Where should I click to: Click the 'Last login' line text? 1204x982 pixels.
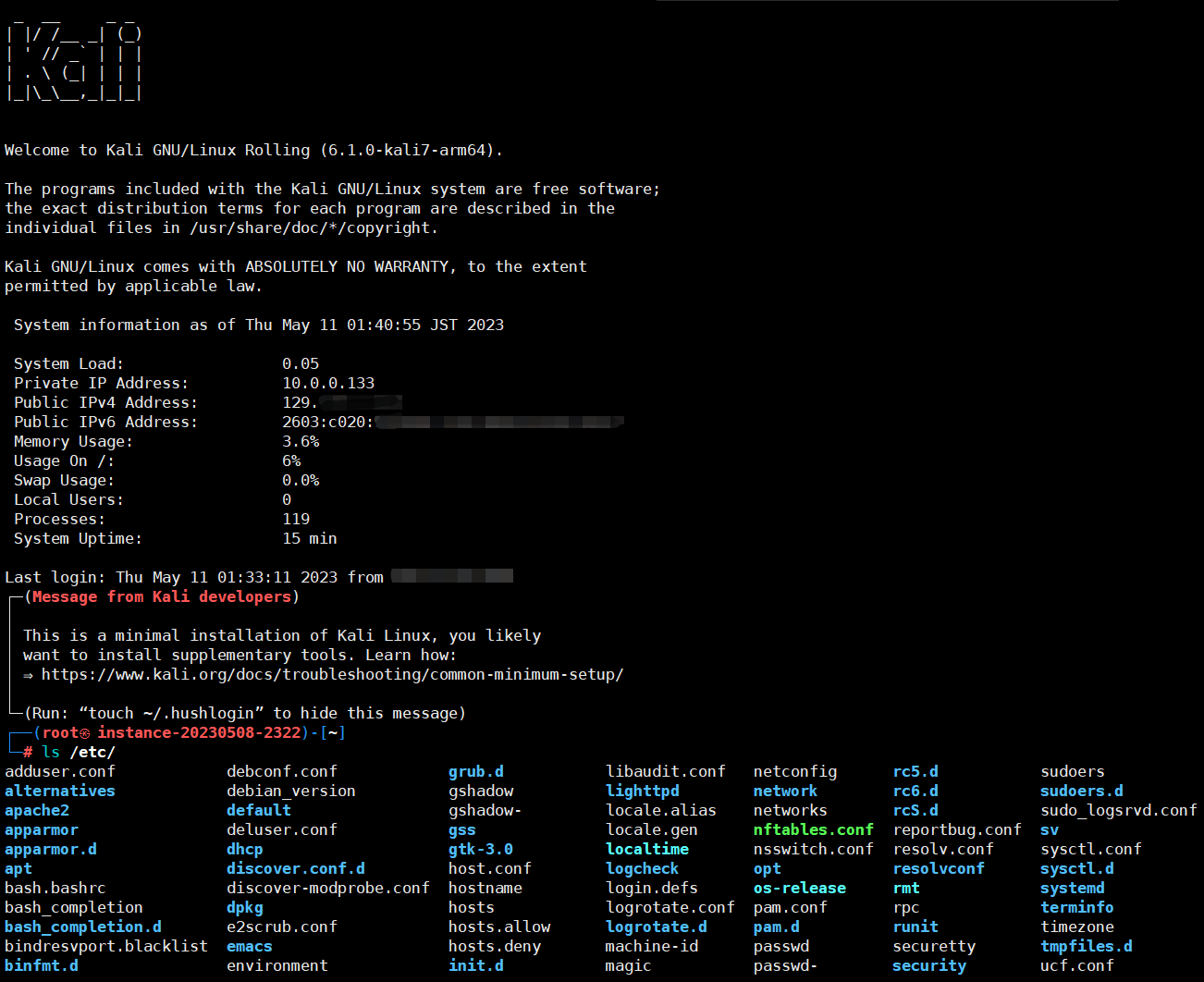click(194, 577)
